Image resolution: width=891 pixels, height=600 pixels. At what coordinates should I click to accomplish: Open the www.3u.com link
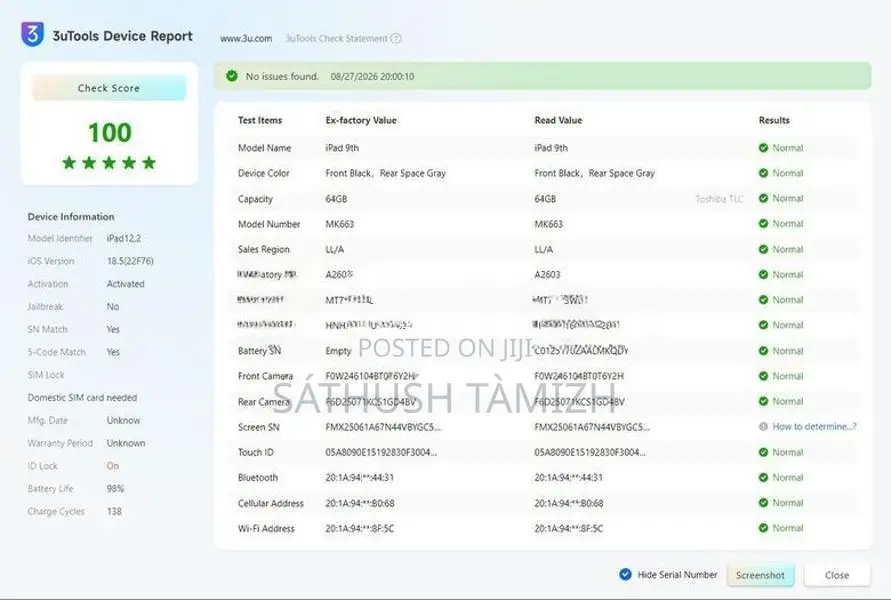(x=246, y=39)
